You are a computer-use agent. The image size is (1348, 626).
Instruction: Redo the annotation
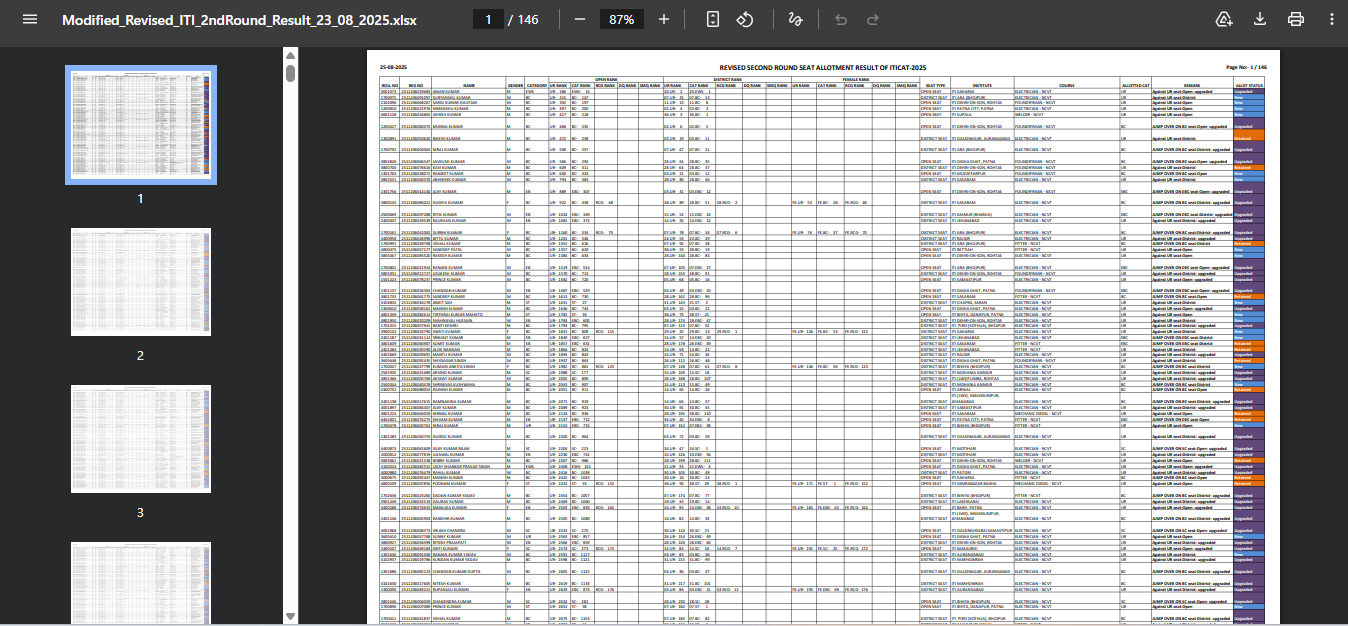[x=873, y=20]
